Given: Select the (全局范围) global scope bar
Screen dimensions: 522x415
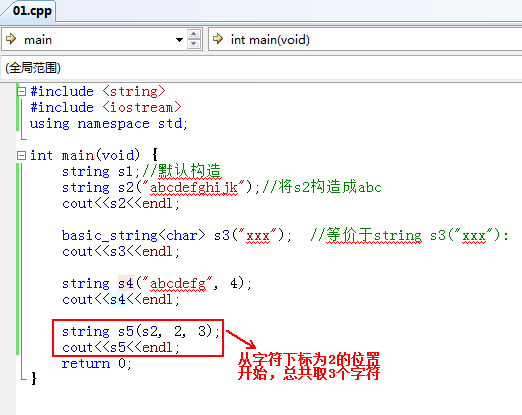Looking at the screenshot, I should (x=261, y=68).
